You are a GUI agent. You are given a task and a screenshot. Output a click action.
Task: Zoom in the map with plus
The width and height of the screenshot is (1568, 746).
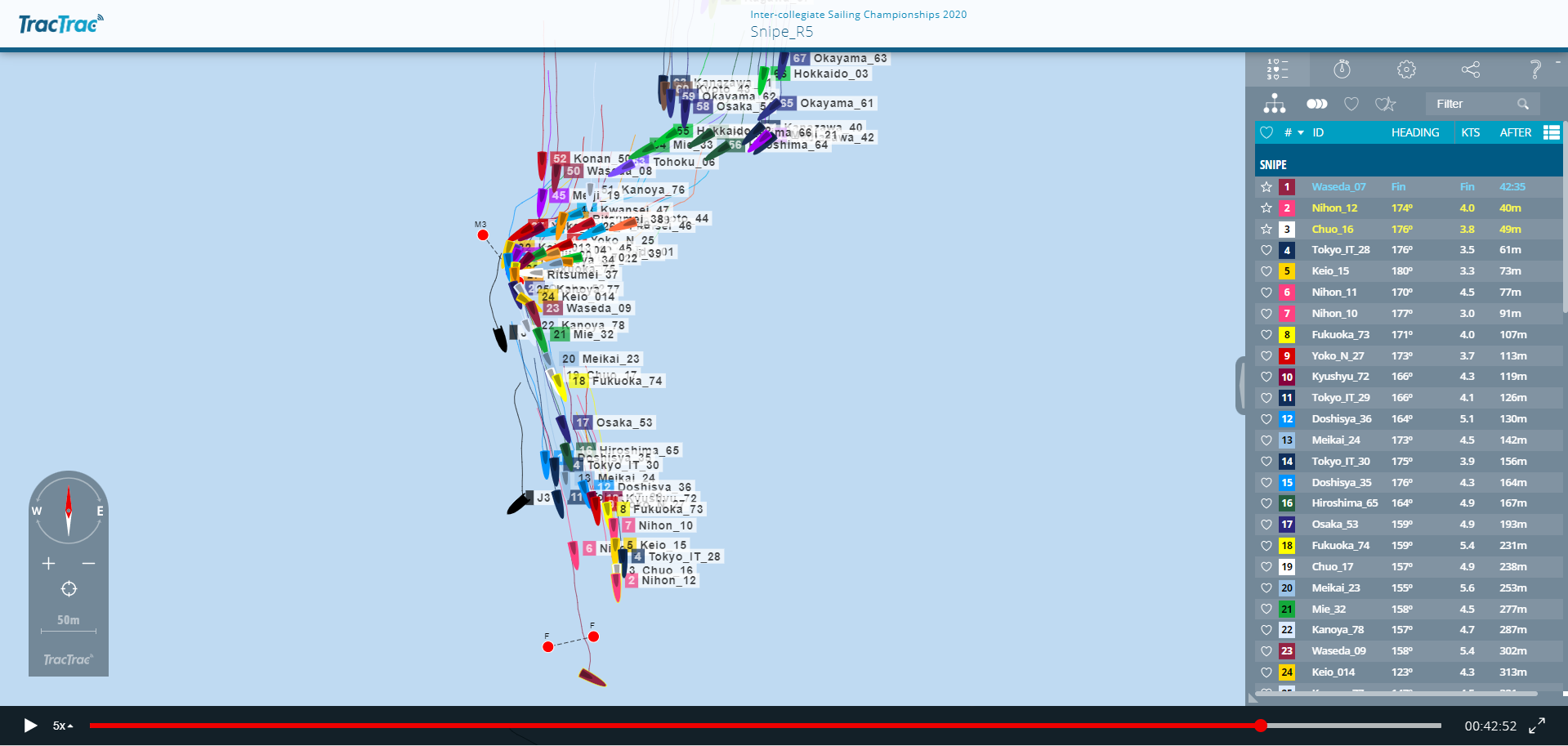click(49, 564)
